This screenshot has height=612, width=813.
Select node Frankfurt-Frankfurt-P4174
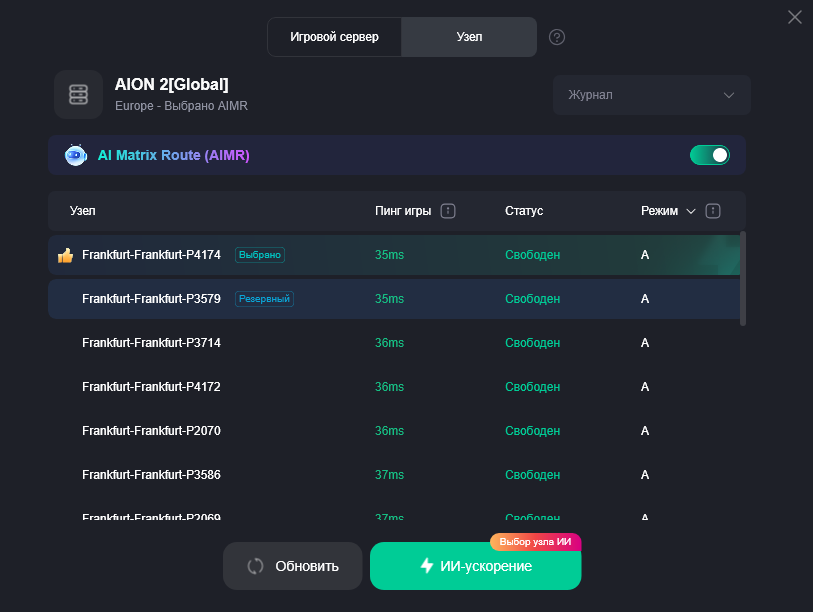394,255
